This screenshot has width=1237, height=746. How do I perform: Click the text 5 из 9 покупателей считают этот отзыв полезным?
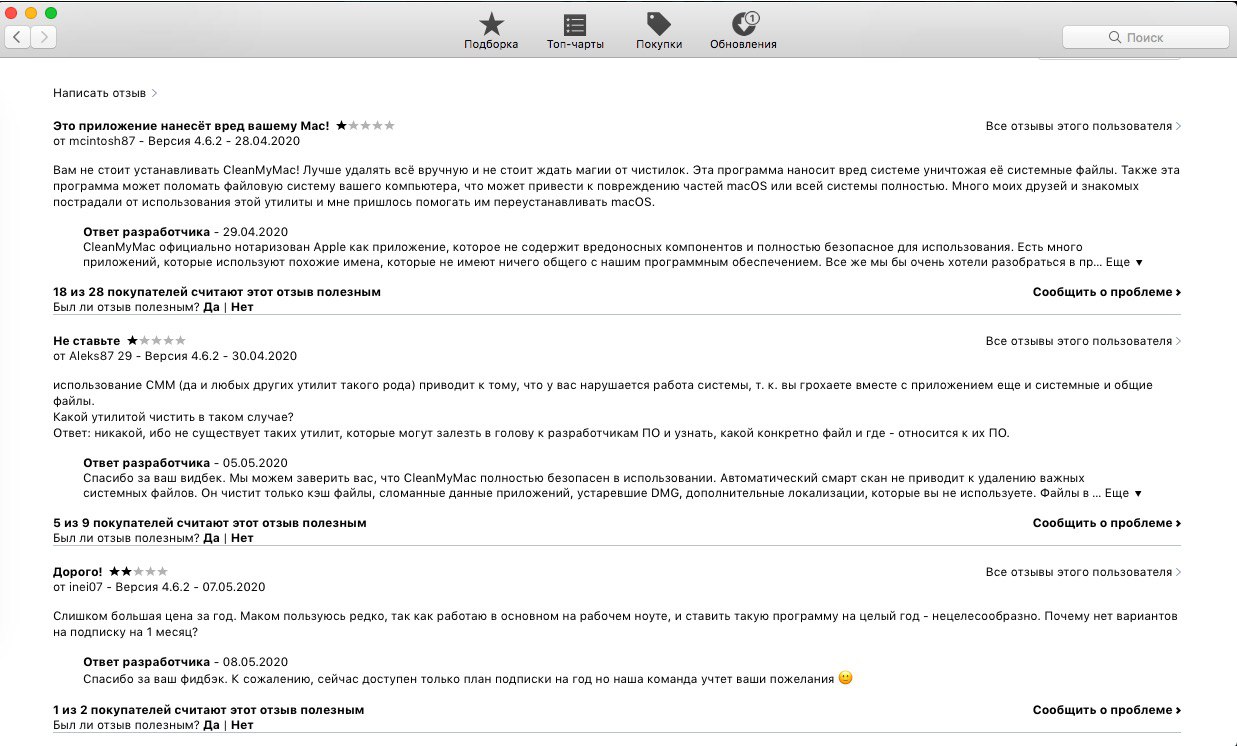coord(210,523)
